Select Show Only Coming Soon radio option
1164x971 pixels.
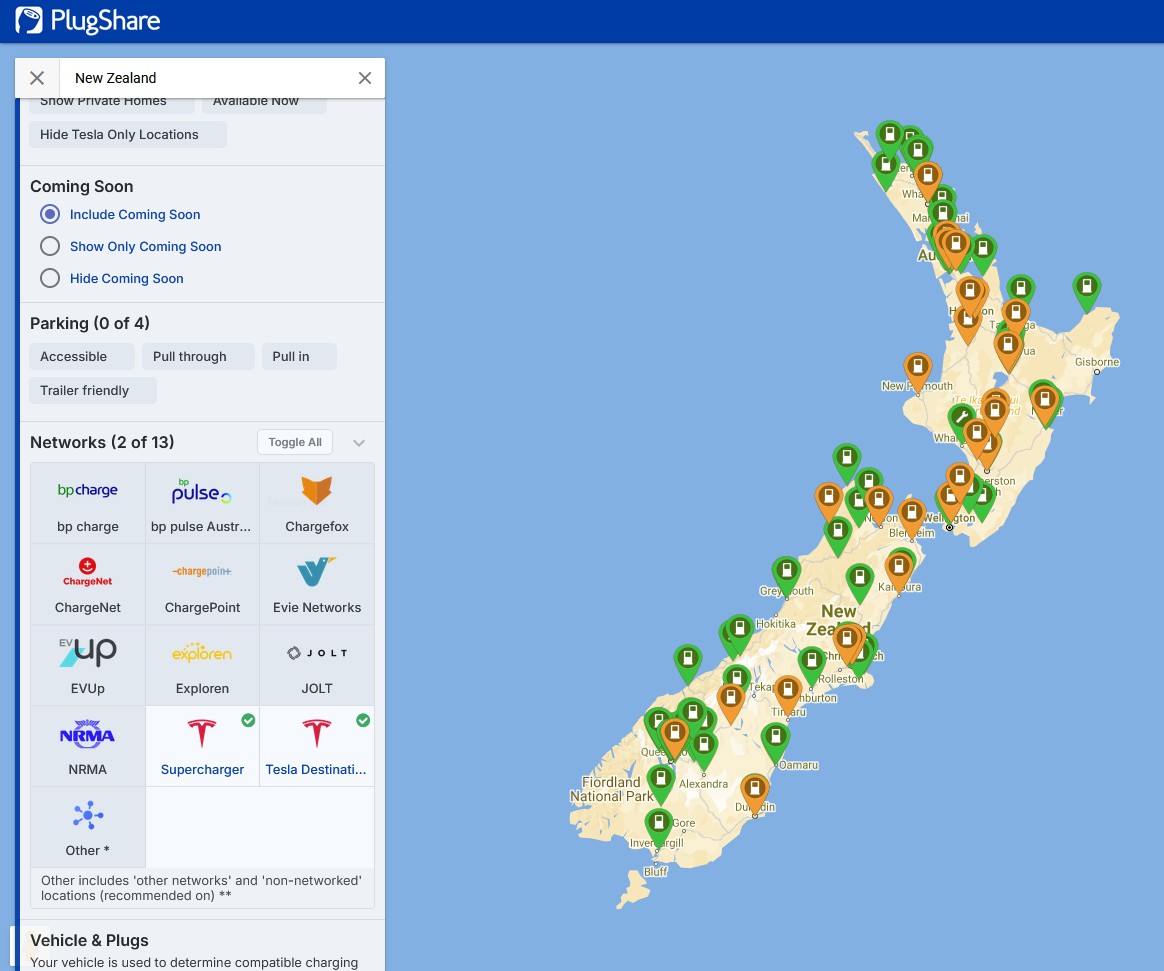[x=50, y=246]
